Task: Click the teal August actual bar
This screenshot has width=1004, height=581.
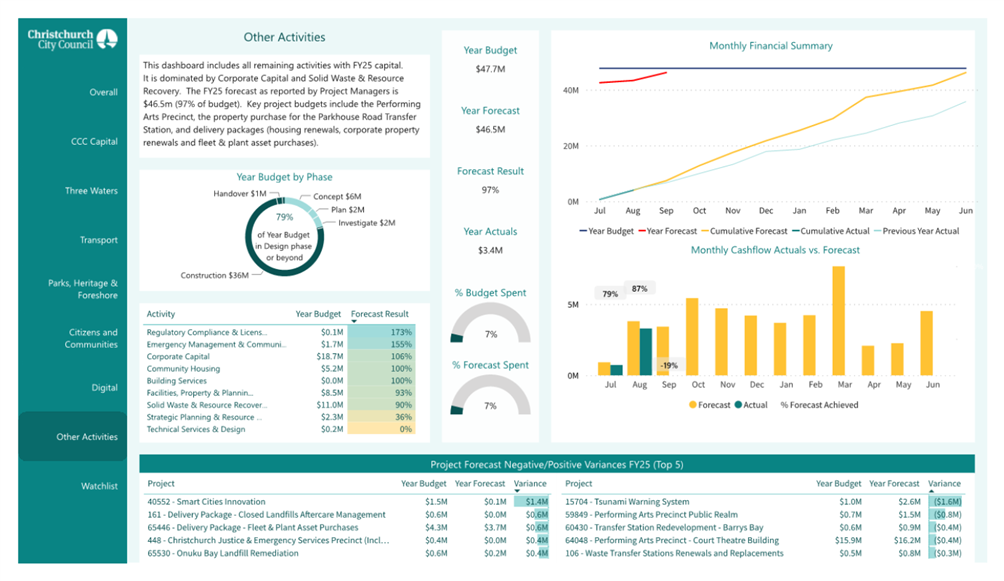Action: tap(645, 352)
